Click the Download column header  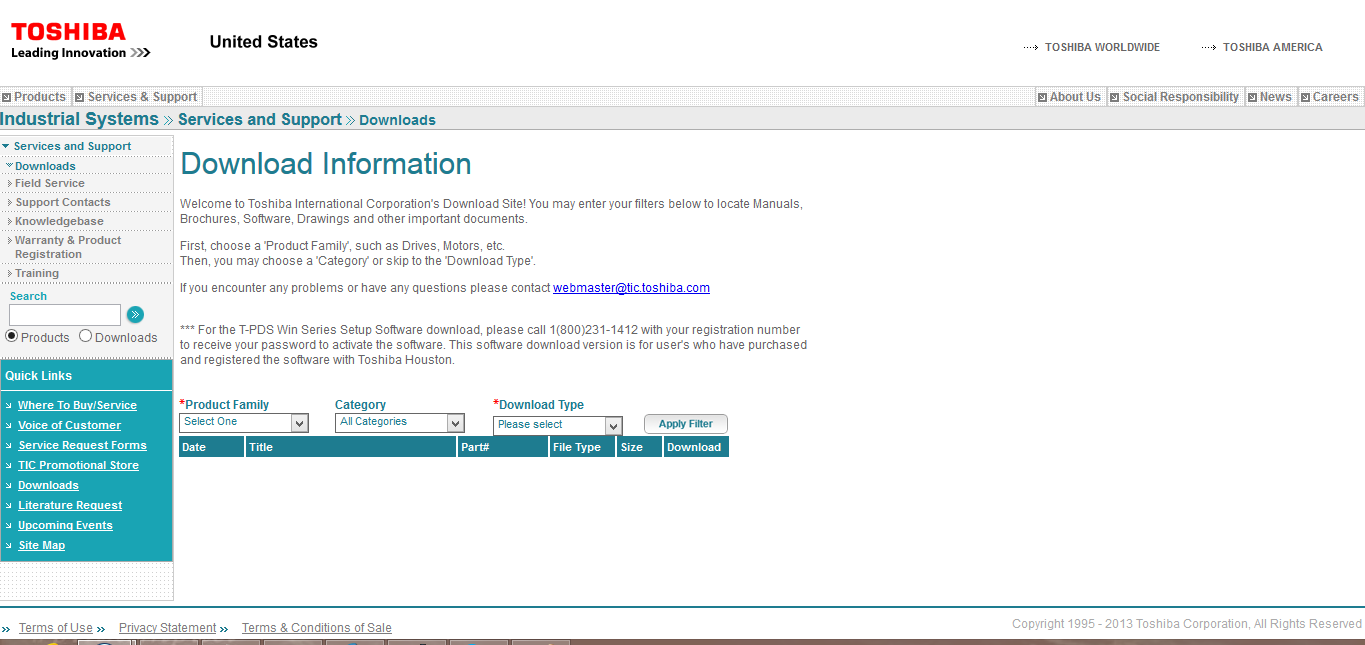coord(696,447)
